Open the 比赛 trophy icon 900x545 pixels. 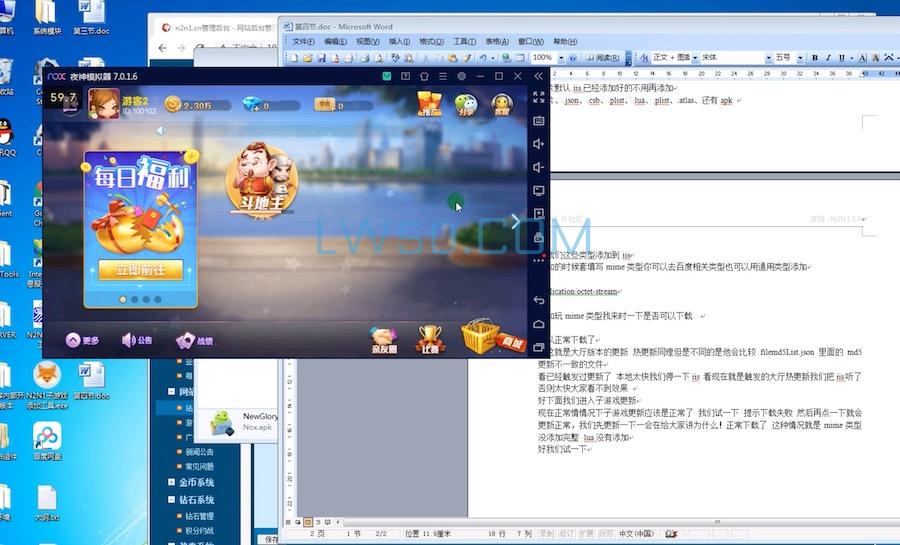(430, 339)
